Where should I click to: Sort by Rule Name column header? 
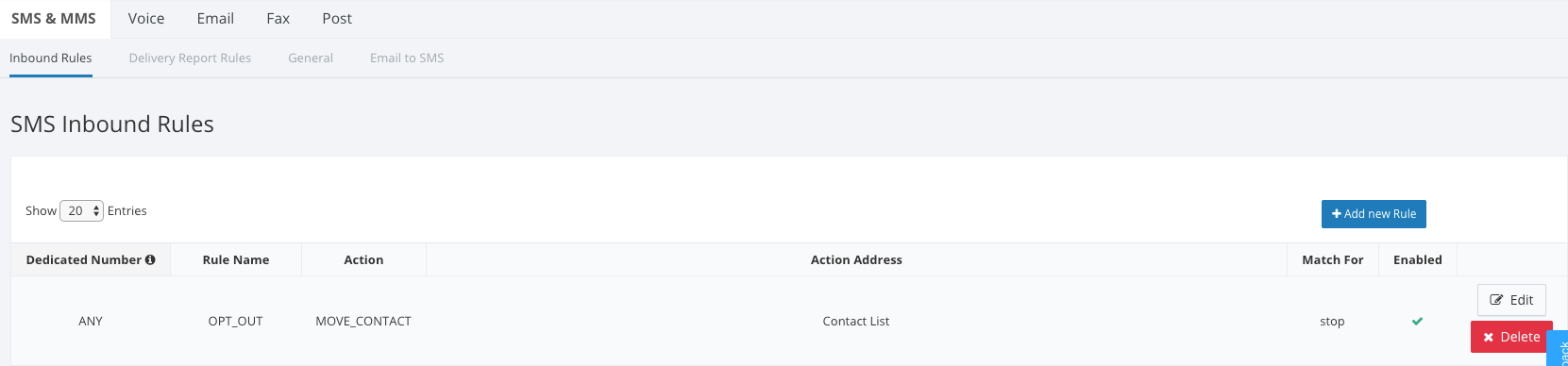pyautogui.click(x=236, y=260)
